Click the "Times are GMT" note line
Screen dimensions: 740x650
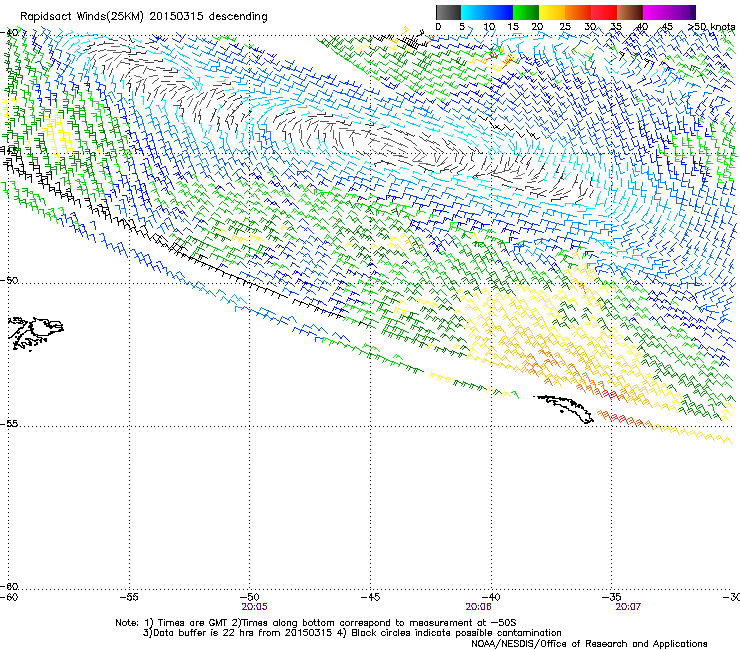[x=316, y=623]
